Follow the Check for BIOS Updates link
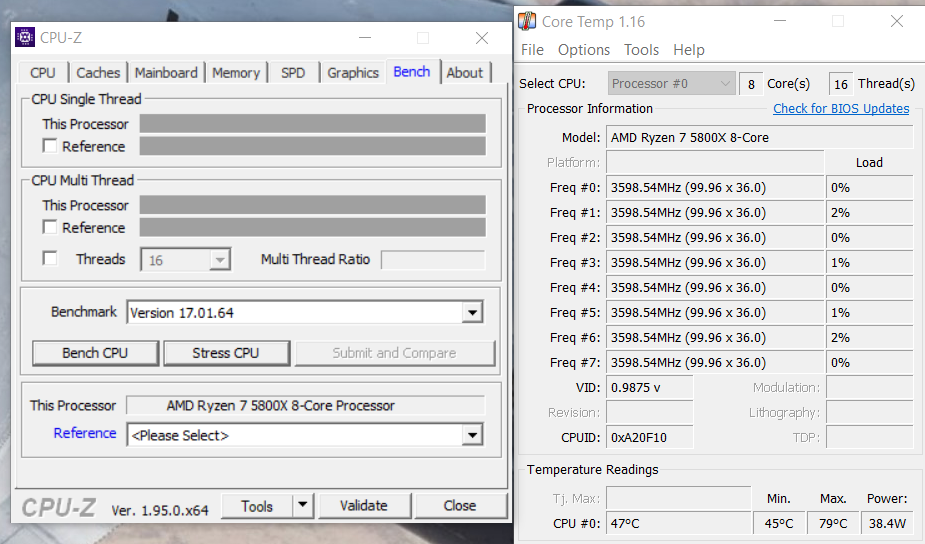 (x=841, y=109)
